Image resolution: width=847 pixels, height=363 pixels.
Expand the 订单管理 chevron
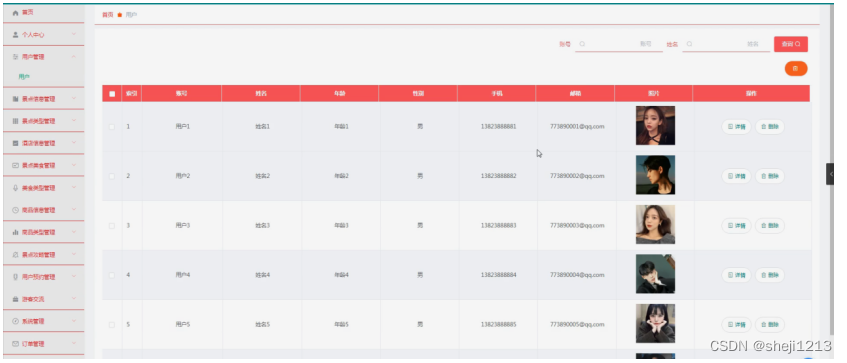point(74,344)
